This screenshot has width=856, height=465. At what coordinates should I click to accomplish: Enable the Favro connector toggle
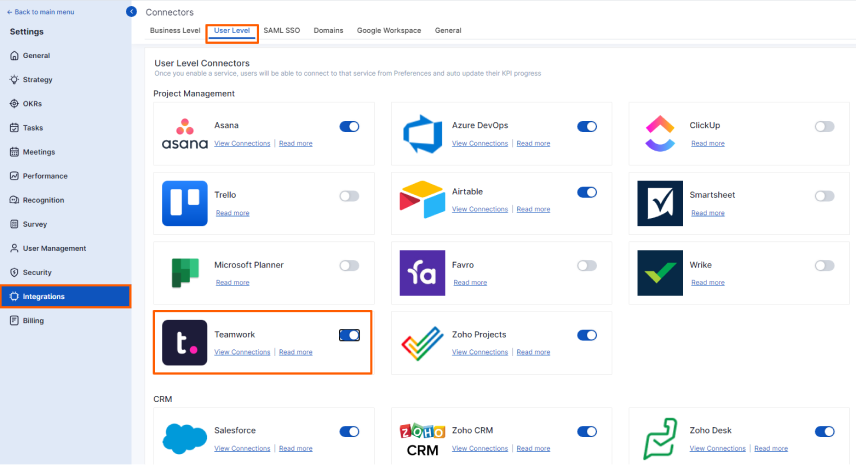587,266
